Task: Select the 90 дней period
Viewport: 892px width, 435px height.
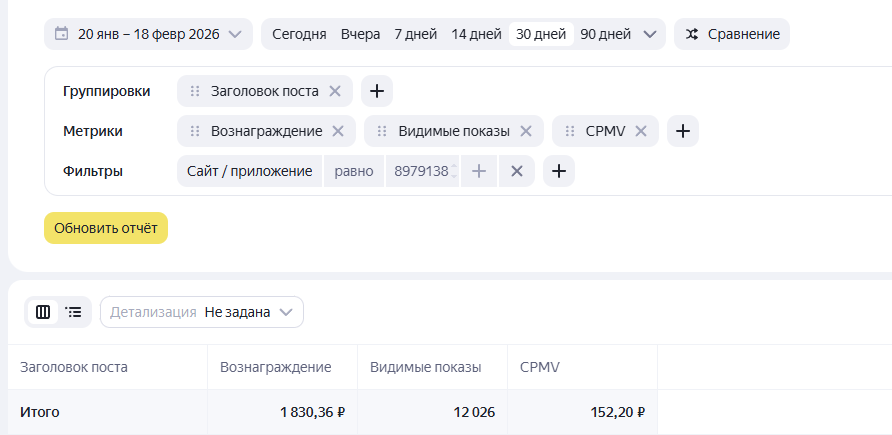Action: point(605,34)
